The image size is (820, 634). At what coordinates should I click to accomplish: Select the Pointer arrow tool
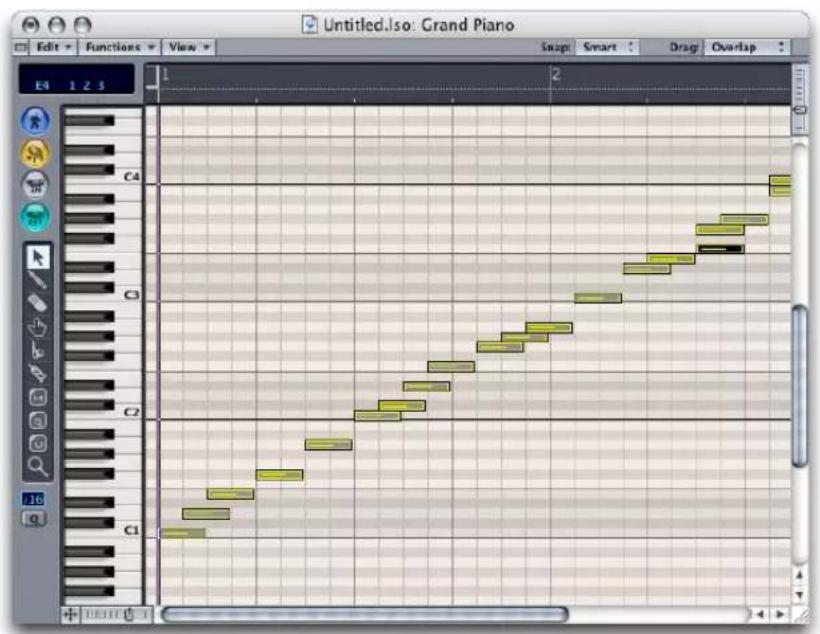[38, 257]
